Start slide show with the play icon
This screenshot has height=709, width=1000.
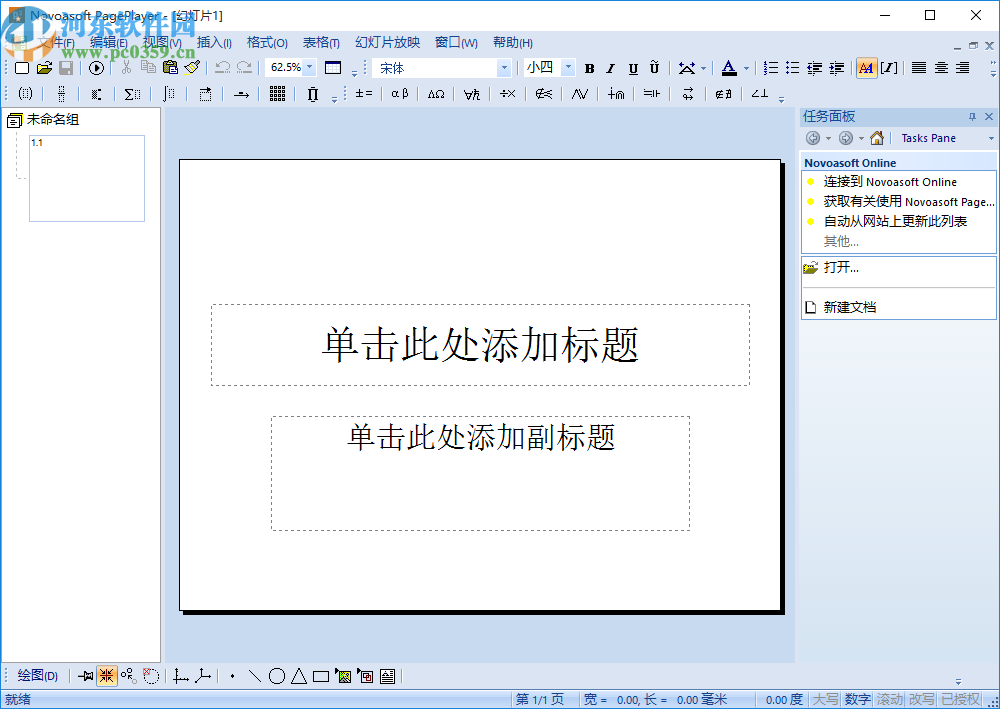[x=95, y=68]
